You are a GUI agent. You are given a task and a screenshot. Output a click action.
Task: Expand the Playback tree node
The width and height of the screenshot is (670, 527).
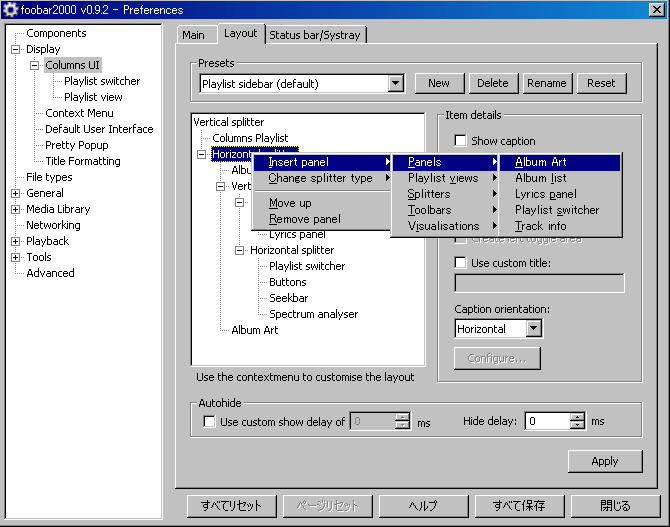pyautogui.click(x=15, y=241)
